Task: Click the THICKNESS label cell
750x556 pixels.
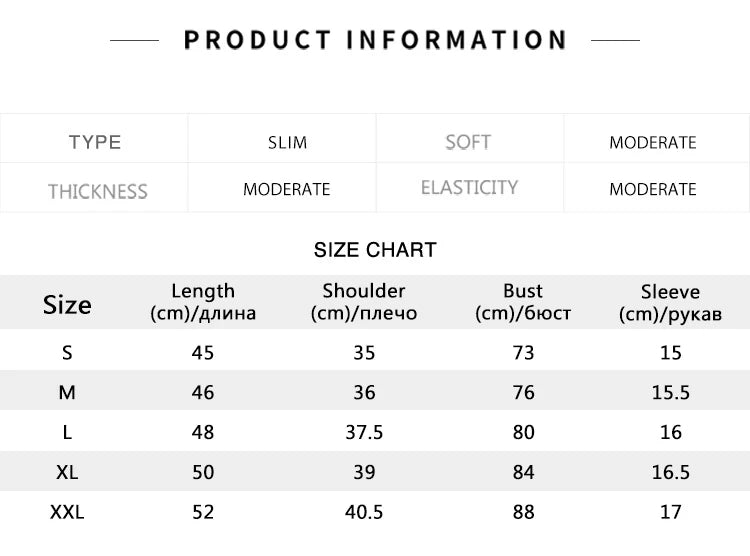Action: click(x=97, y=191)
